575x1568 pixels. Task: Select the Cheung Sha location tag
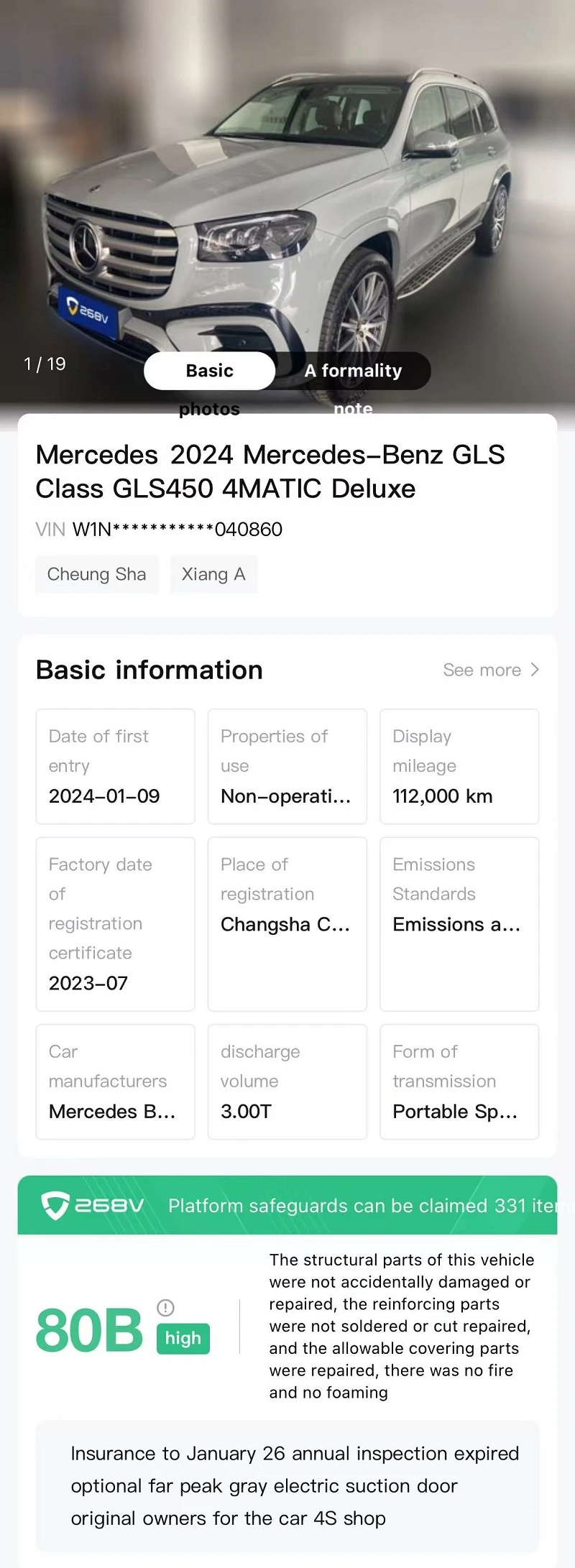97,574
